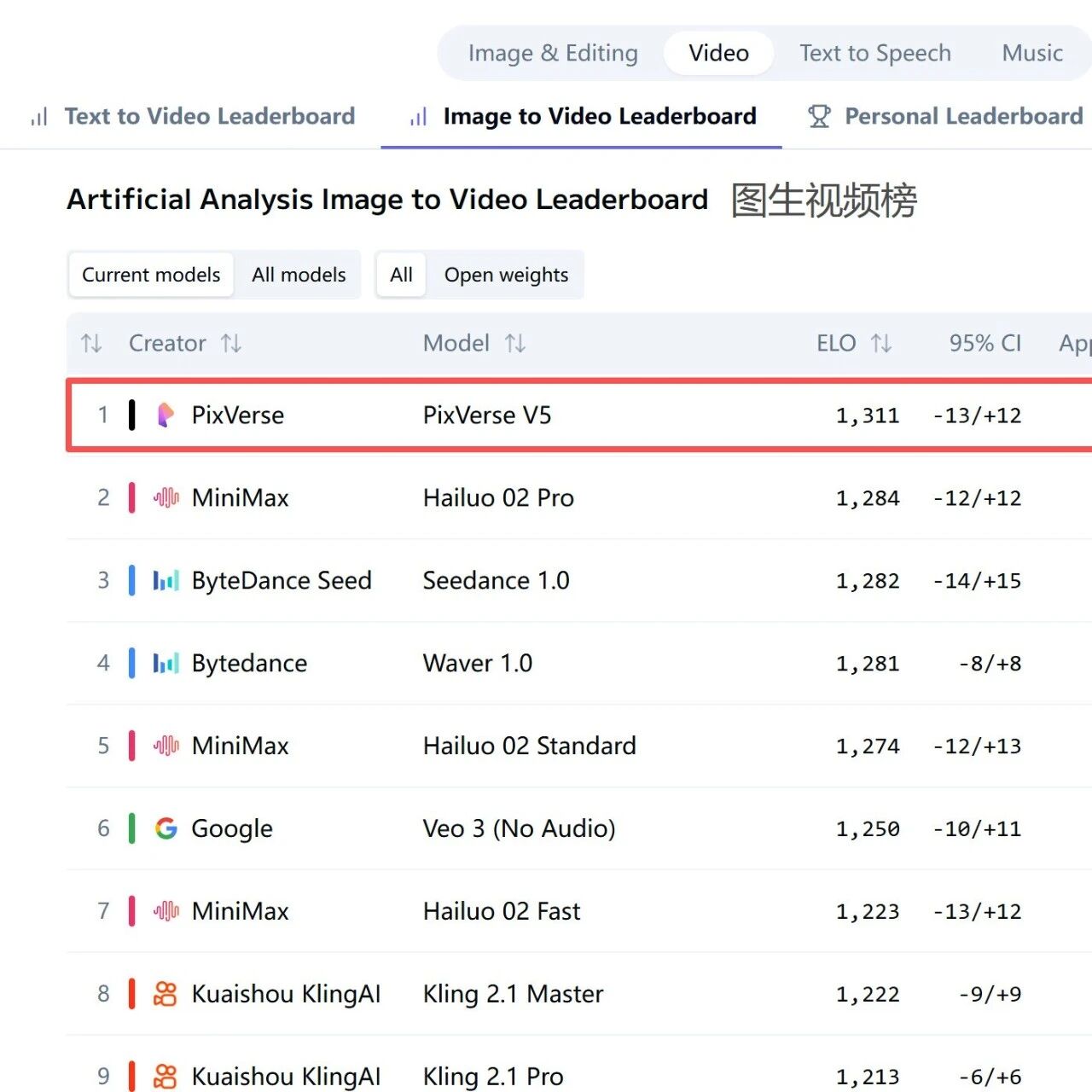The height and width of the screenshot is (1092, 1092).
Task: Select the Image to Video Leaderboard tab
Action: pos(582,116)
